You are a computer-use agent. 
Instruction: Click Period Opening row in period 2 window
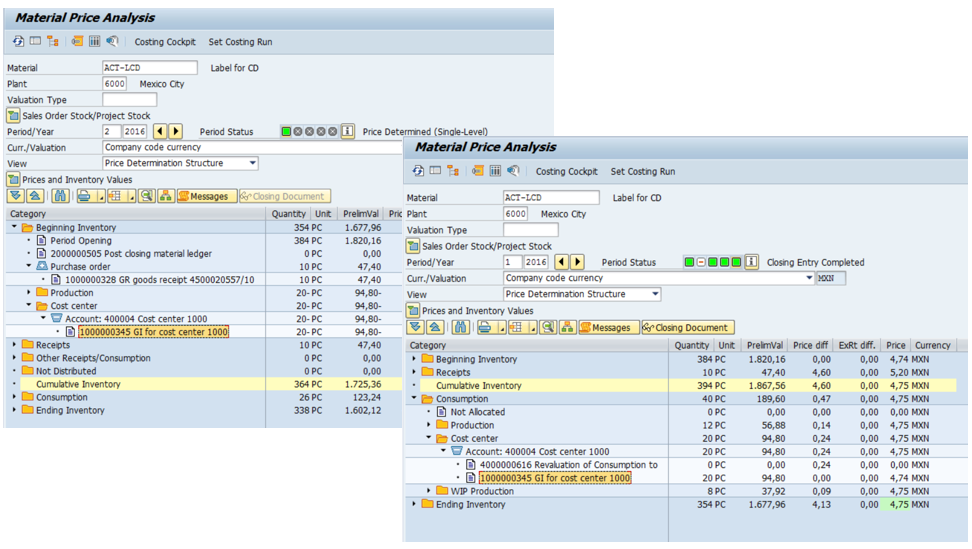click(x=81, y=240)
